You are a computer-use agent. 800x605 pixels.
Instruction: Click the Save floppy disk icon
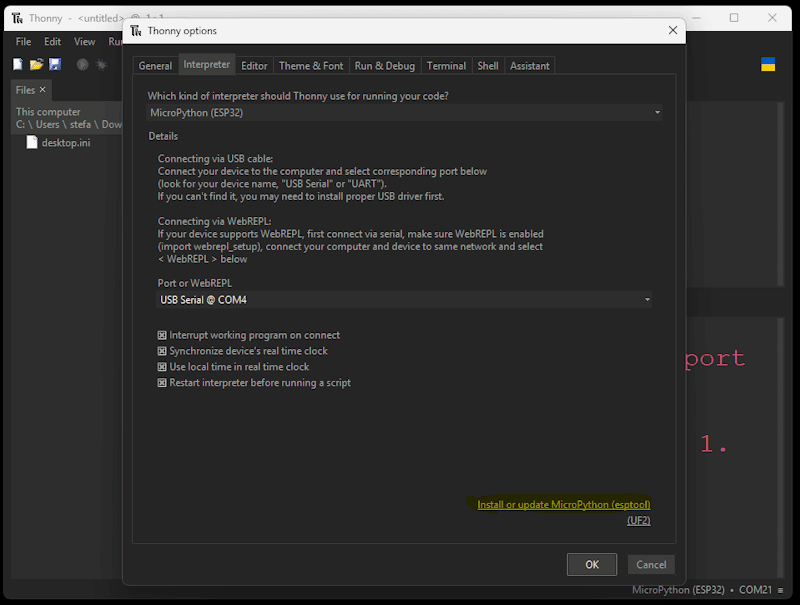tap(55, 65)
